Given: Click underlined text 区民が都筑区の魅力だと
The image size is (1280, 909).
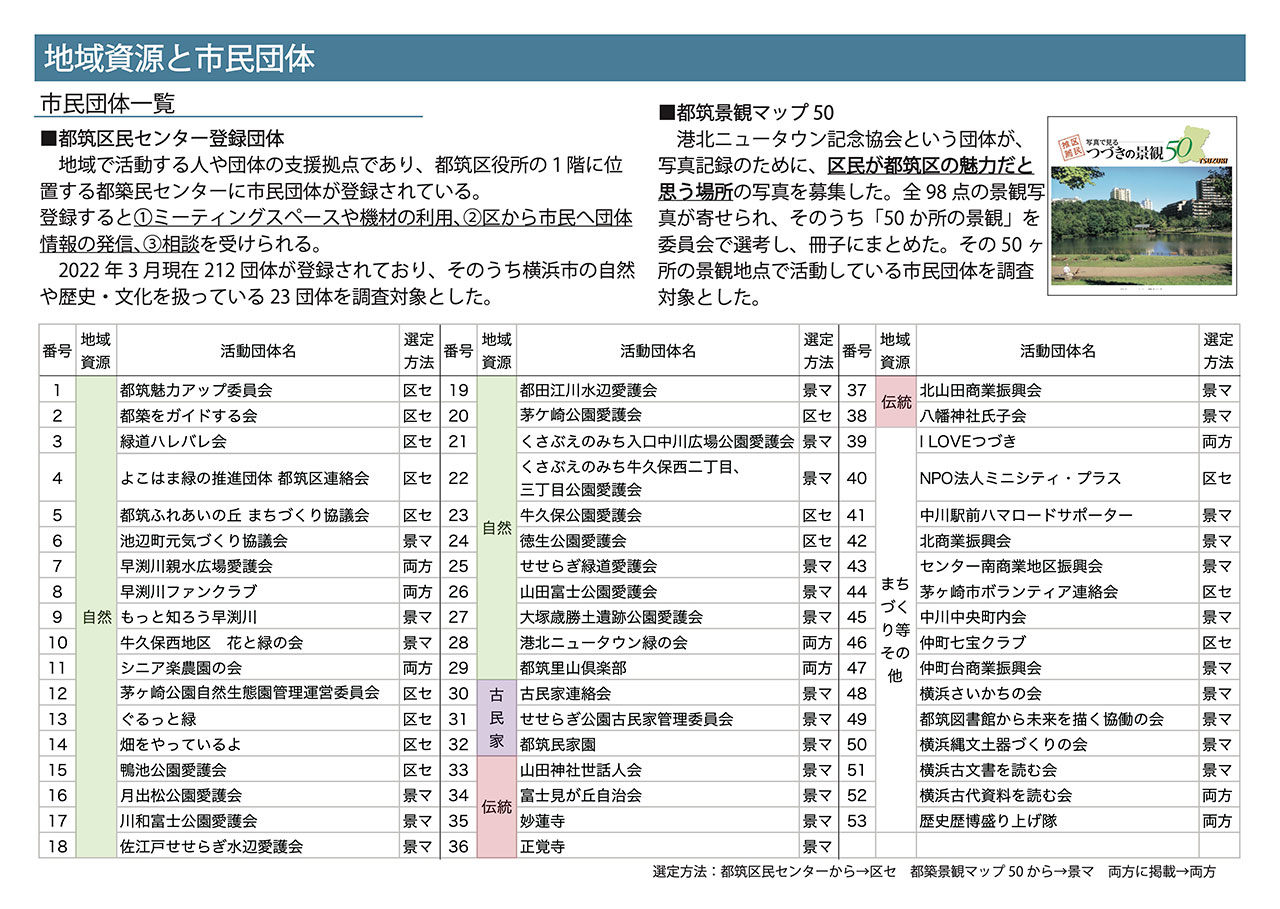Looking at the screenshot, I should pos(930,165).
